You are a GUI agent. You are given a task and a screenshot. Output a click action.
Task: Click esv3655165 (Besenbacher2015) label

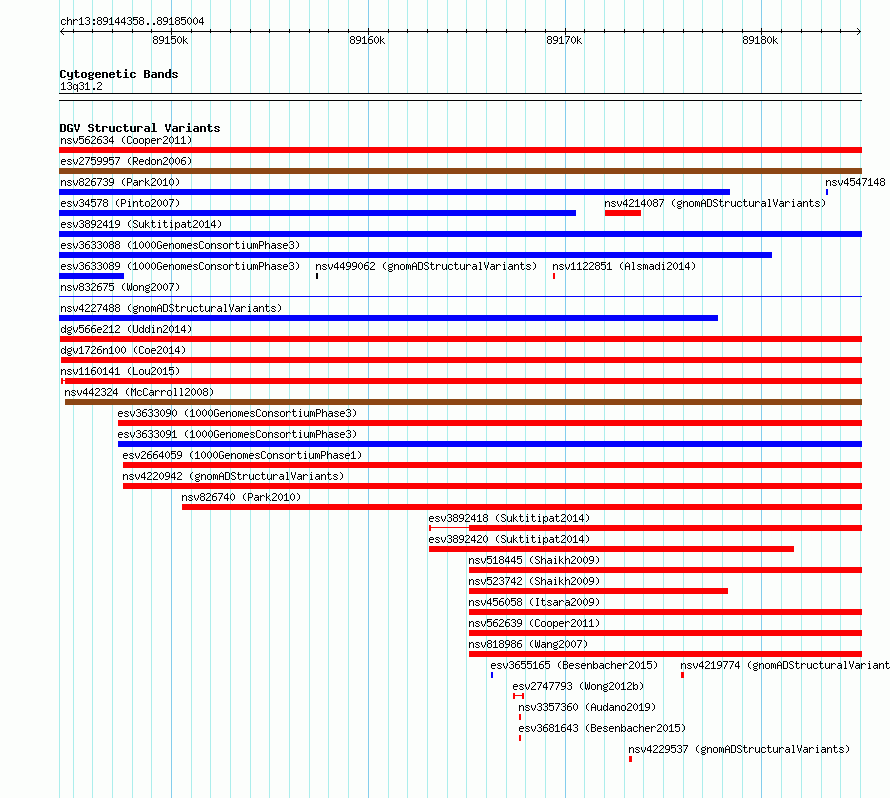point(574,665)
